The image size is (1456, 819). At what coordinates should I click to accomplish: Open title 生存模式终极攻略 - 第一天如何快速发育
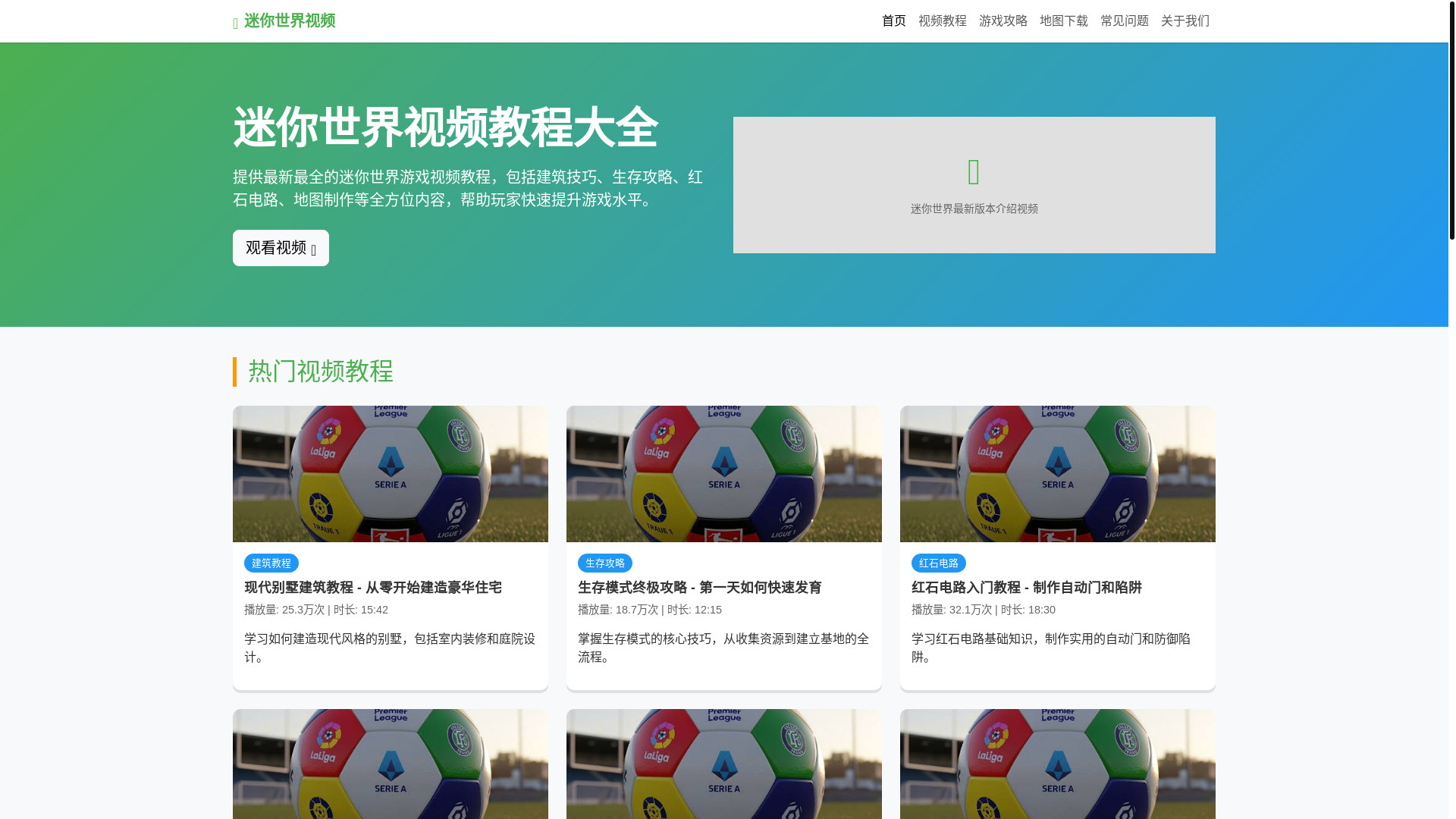coord(700,588)
